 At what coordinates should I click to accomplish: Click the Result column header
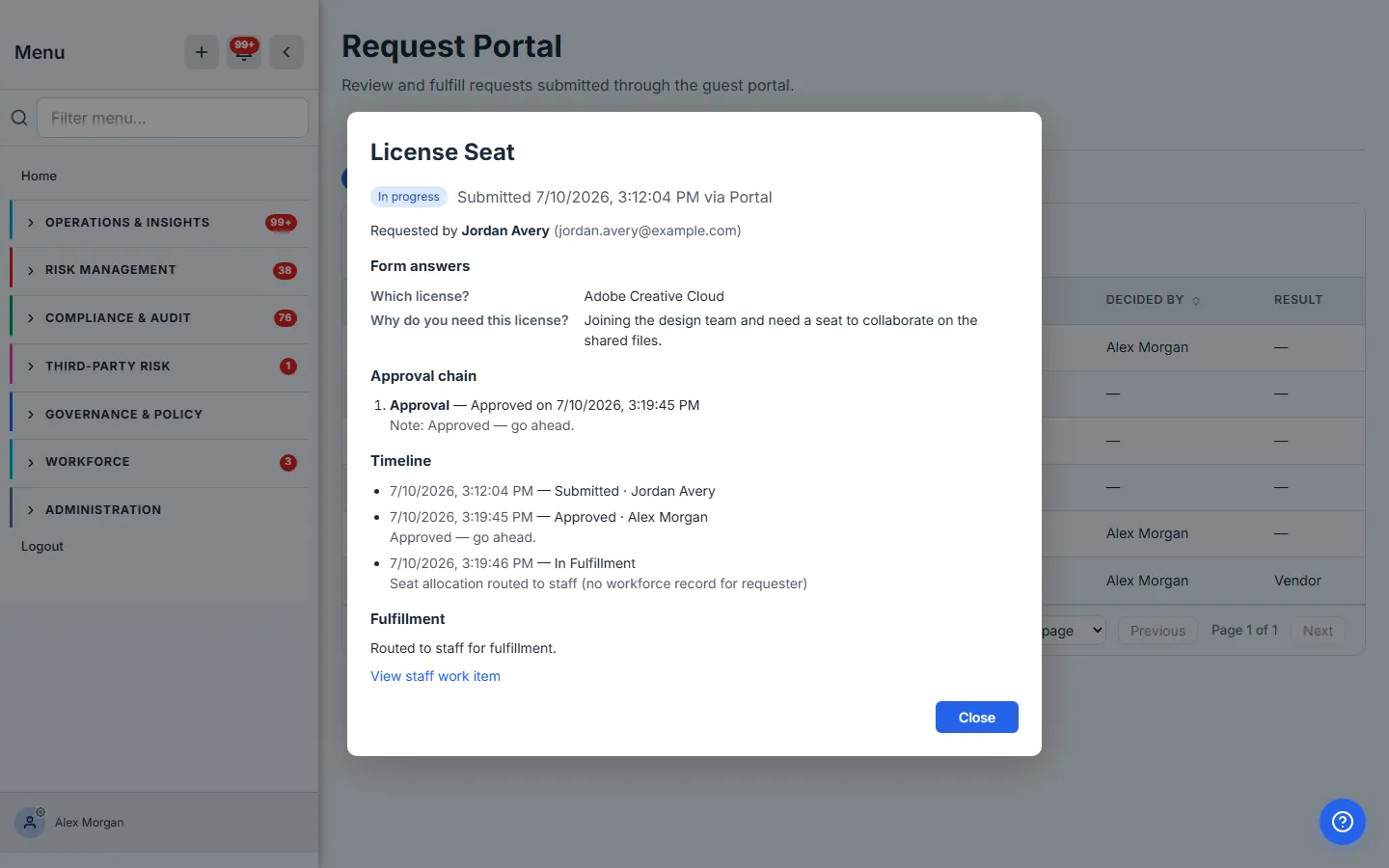pyautogui.click(x=1297, y=300)
